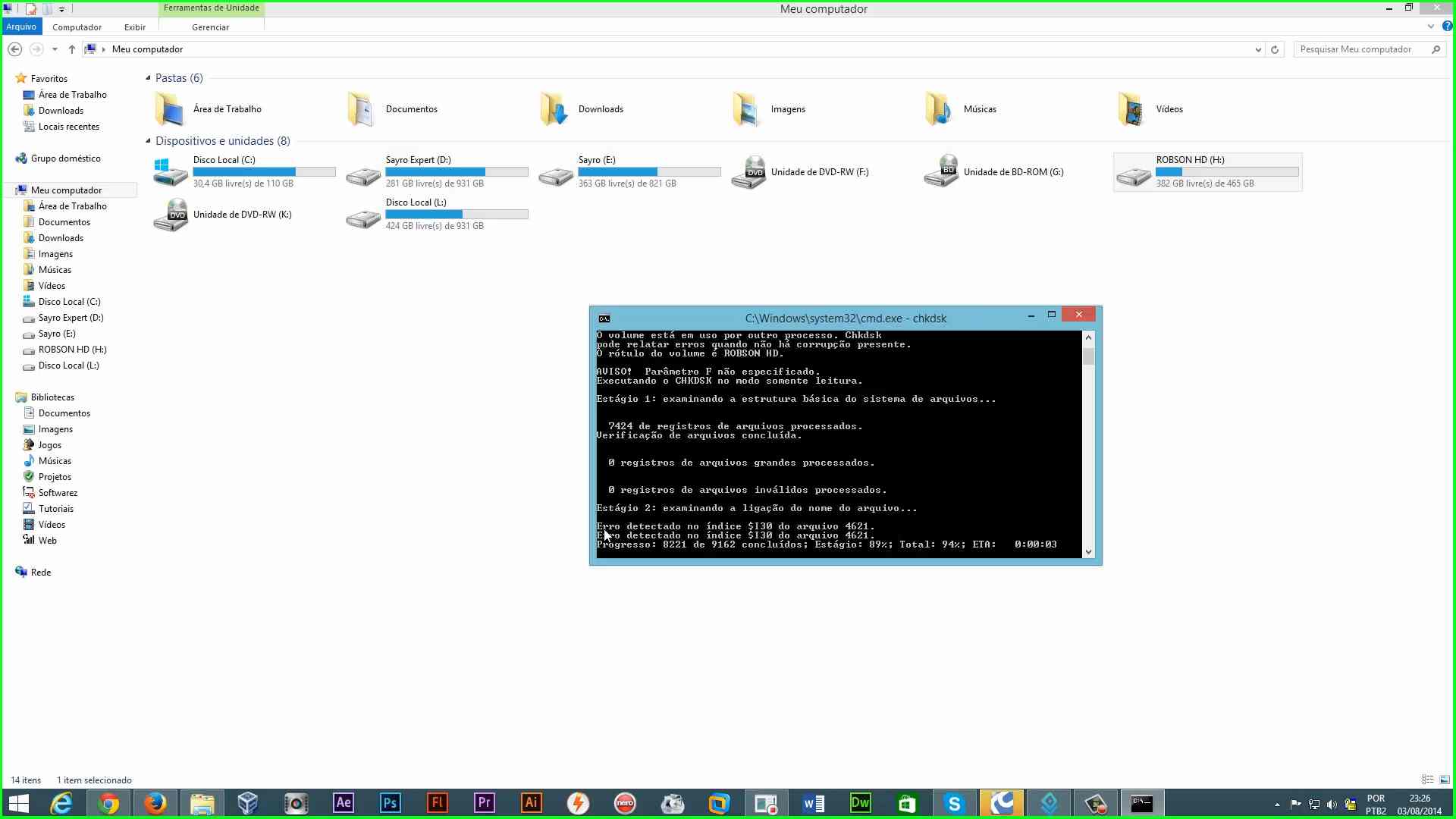Open Skype from the taskbar
The image size is (1456, 819).
coord(955,802)
